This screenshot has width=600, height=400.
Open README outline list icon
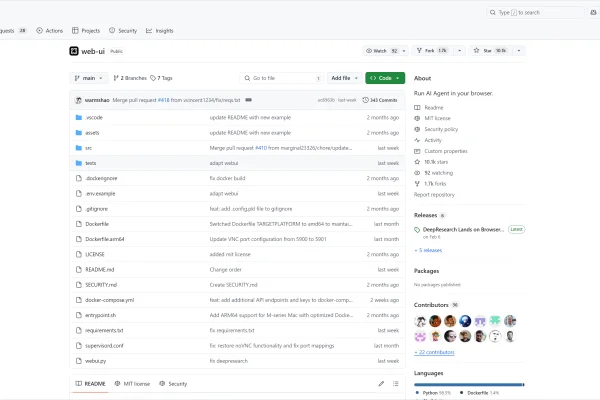point(396,384)
